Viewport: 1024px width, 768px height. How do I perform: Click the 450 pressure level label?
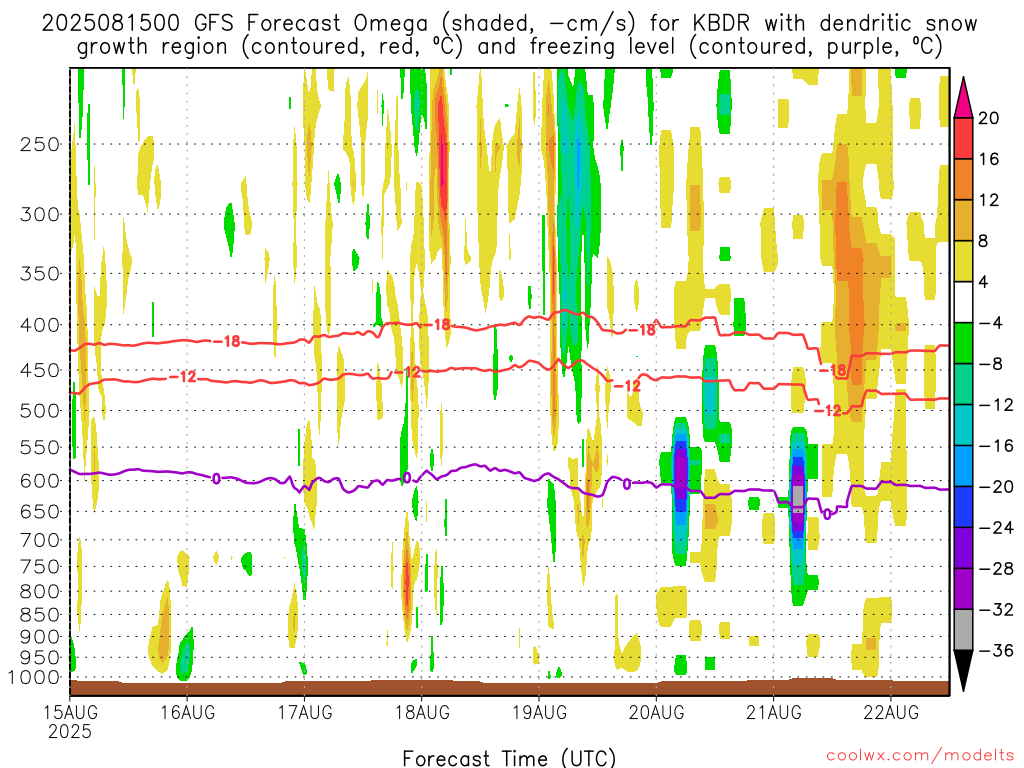click(39, 370)
